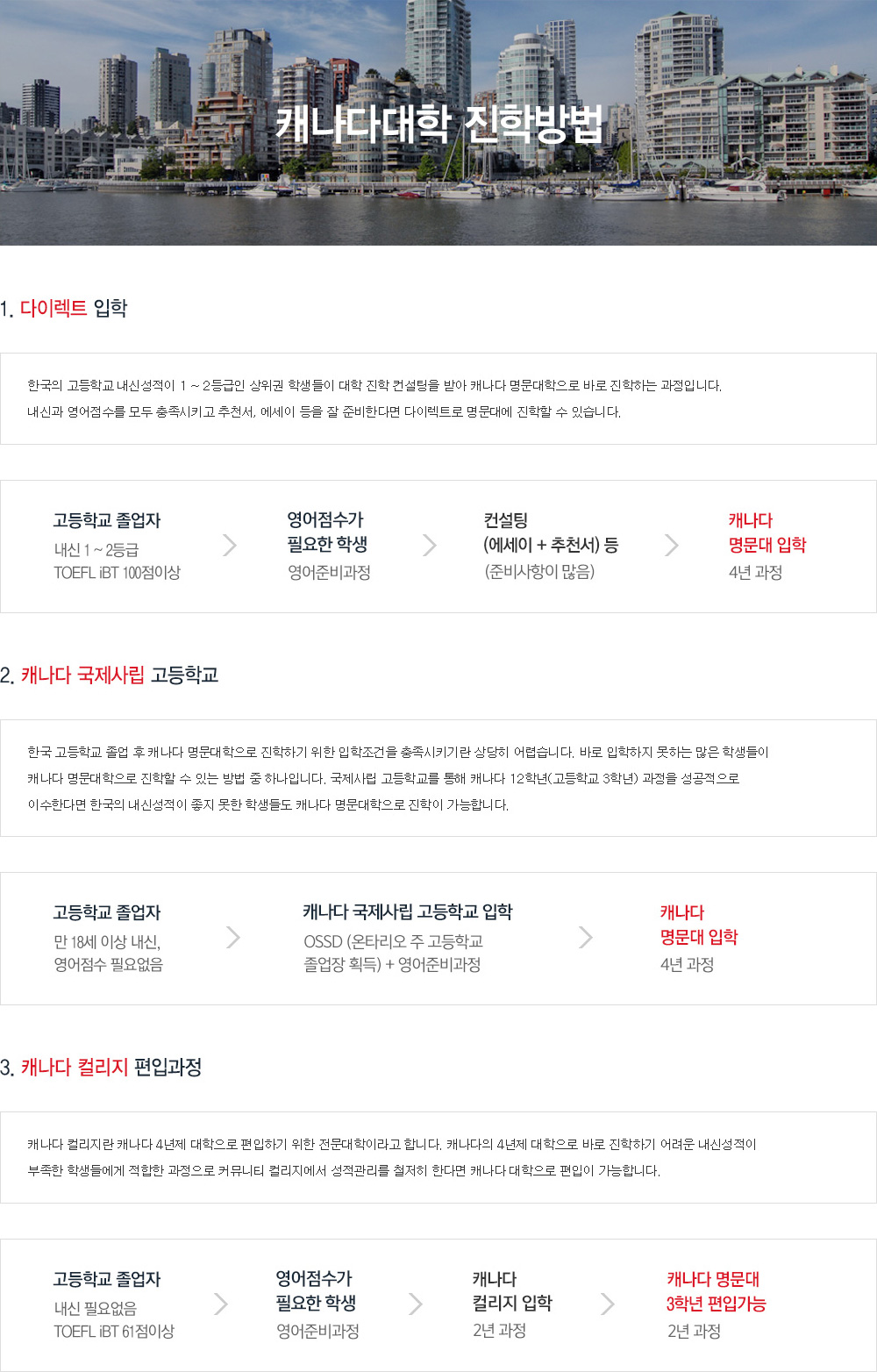Click the "3. 캐나다 컬리지 편입과정" heading
This screenshot has height=1372, width=877.
(x=102, y=1068)
